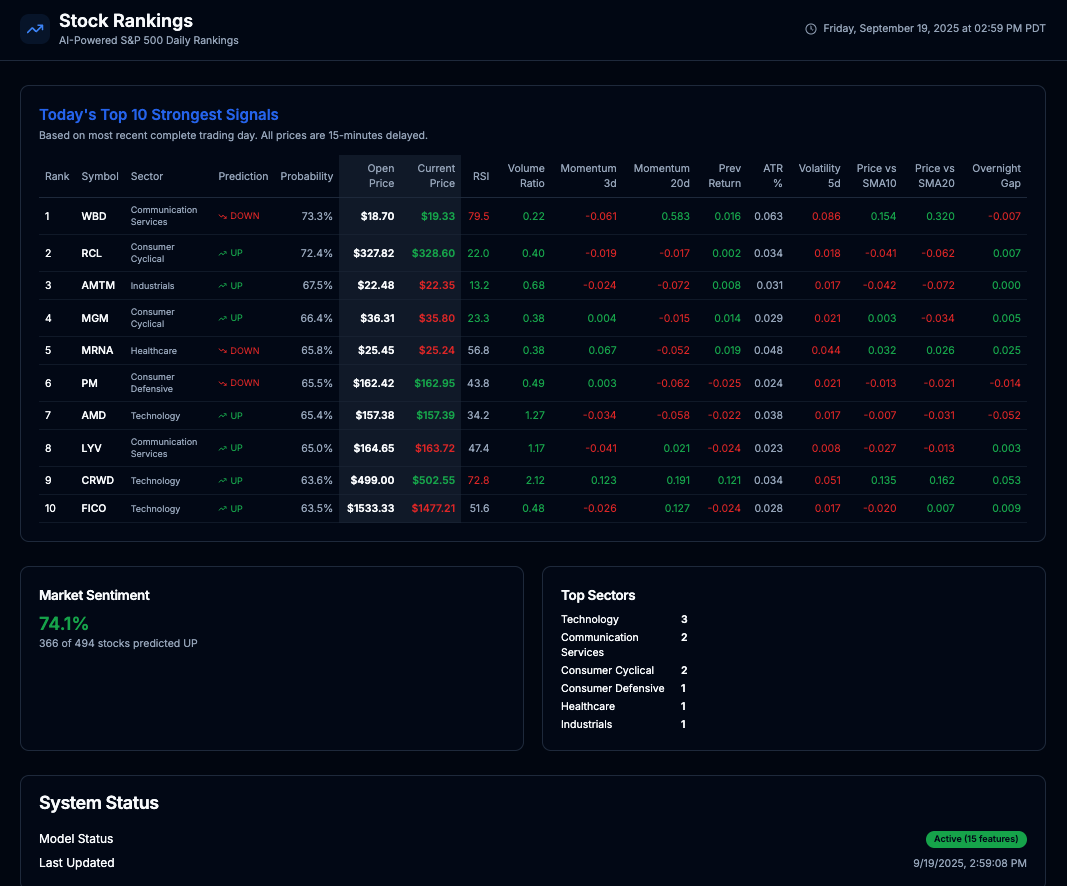Select the MRNA symbol cell
The height and width of the screenshot is (886, 1067).
click(x=97, y=350)
